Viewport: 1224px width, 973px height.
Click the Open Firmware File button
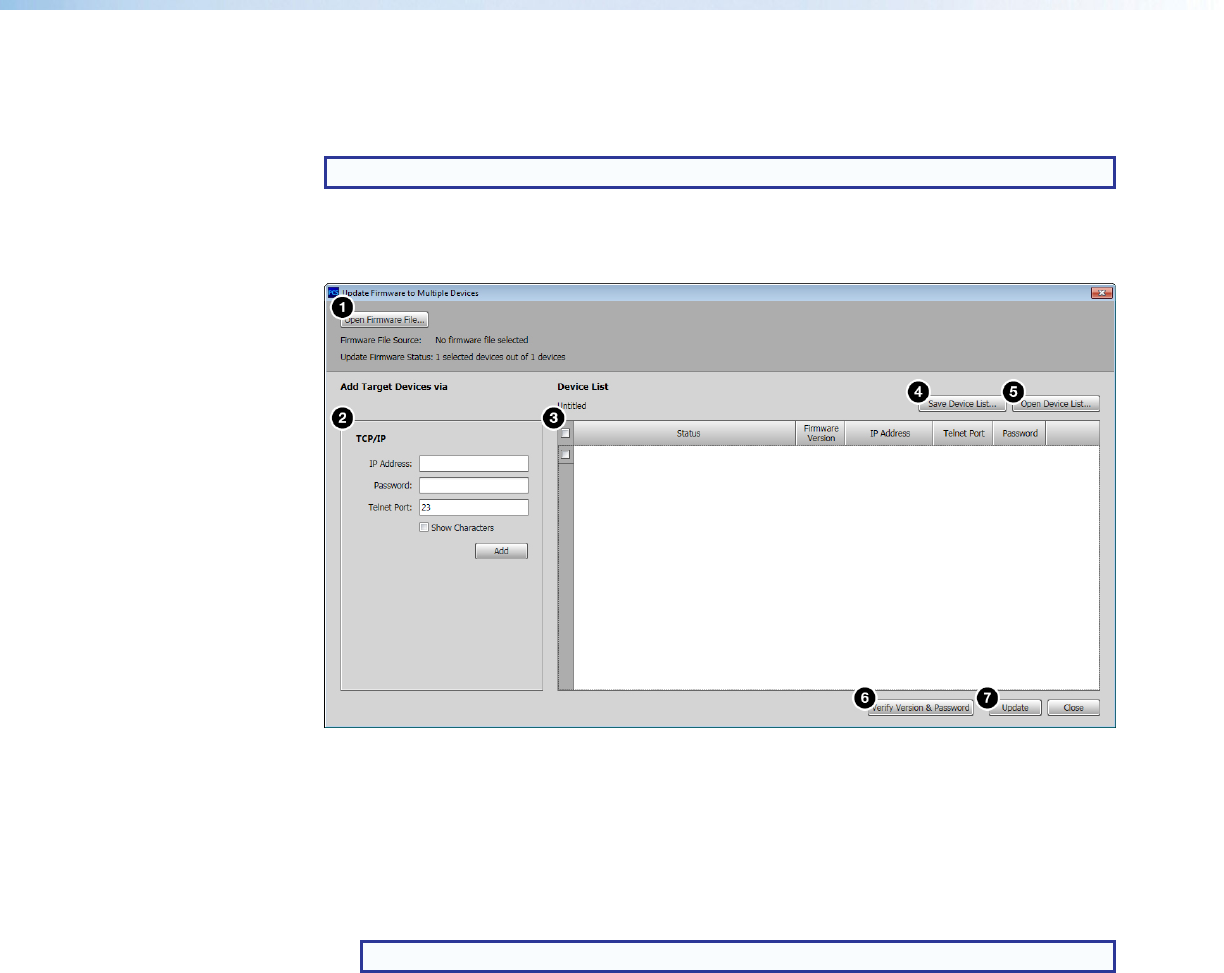384,320
